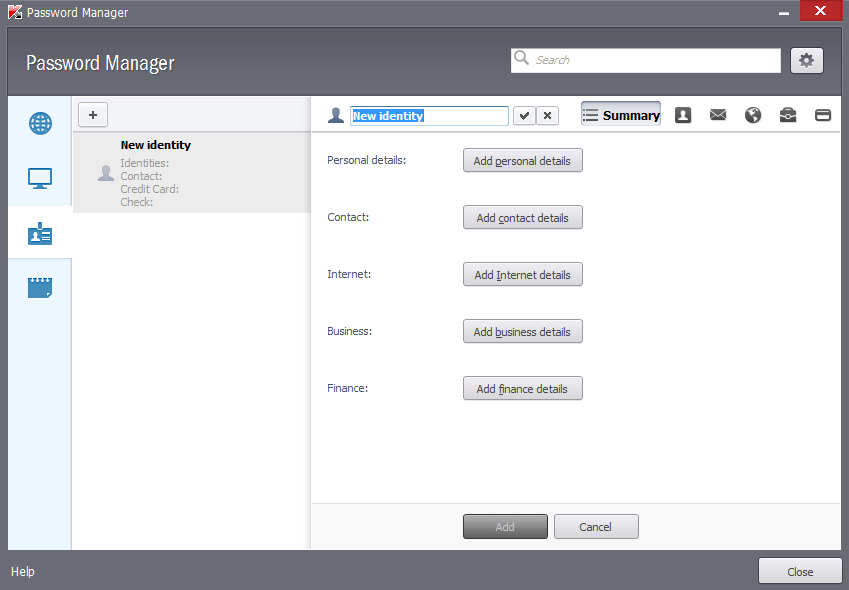This screenshot has height=590, width=849.
Task: Click the Cancel button
Action: [x=596, y=527]
